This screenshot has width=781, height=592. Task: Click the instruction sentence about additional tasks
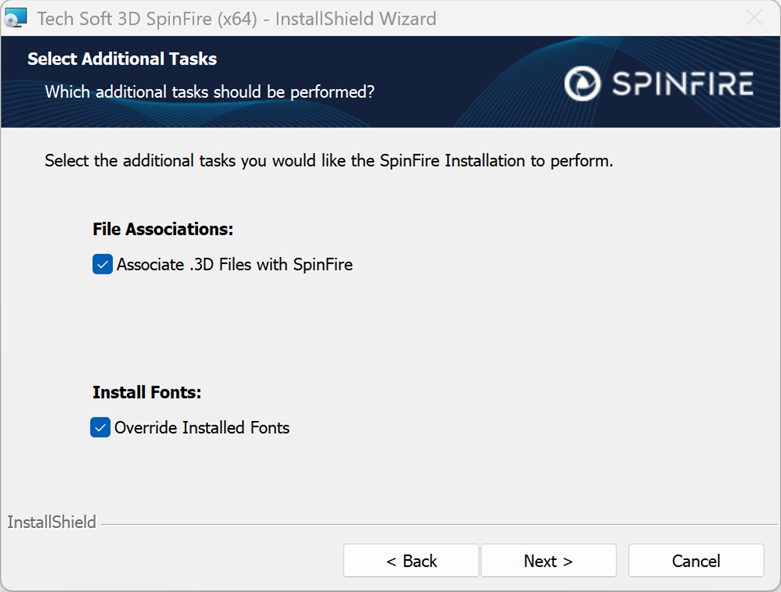pyautogui.click(x=329, y=161)
